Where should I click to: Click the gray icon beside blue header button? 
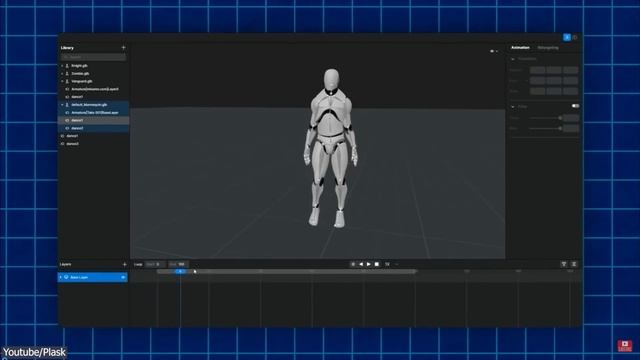[x=575, y=38]
